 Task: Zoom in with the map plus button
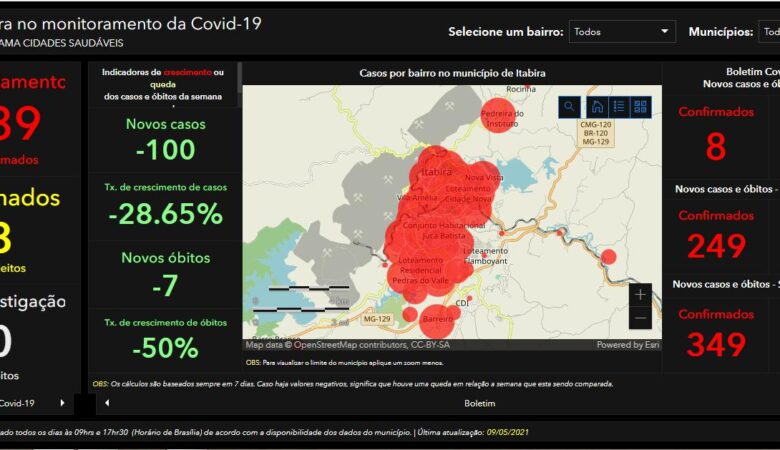coord(641,294)
